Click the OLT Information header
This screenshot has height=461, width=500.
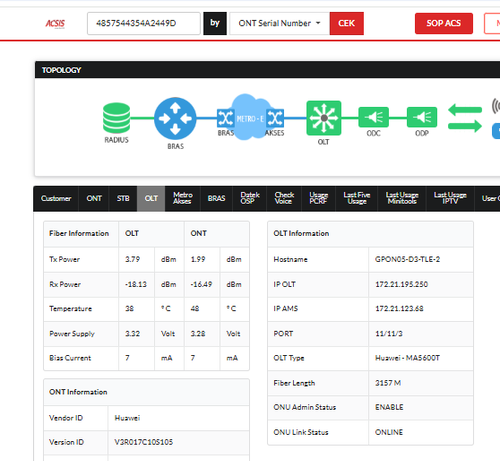click(301, 233)
